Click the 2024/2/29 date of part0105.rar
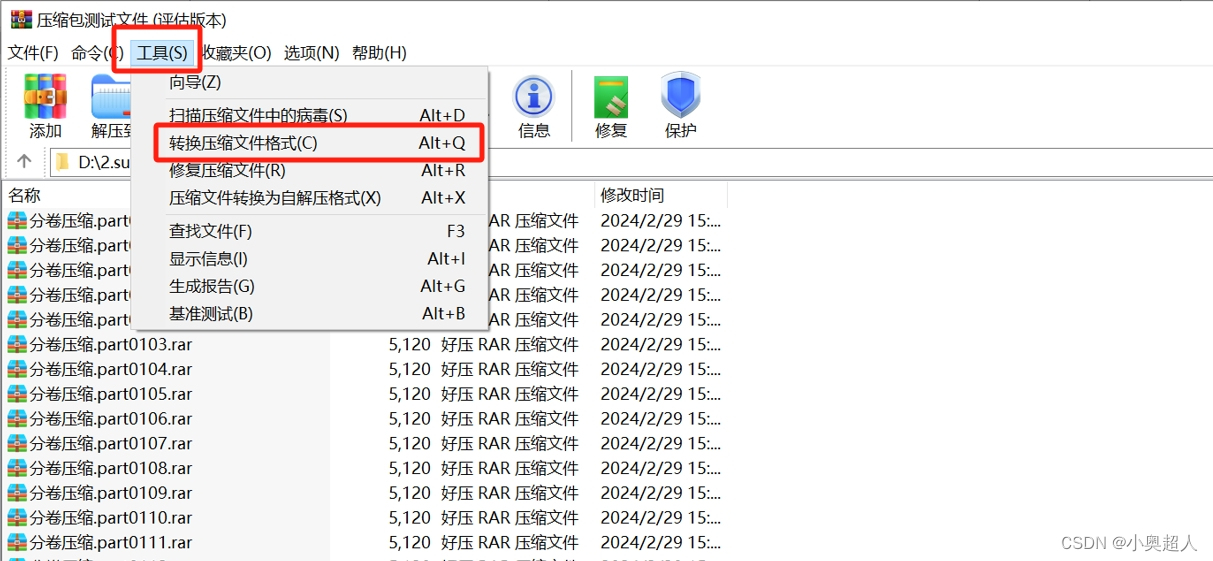This screenshot has width=1213, height=561. click(660, 394)
